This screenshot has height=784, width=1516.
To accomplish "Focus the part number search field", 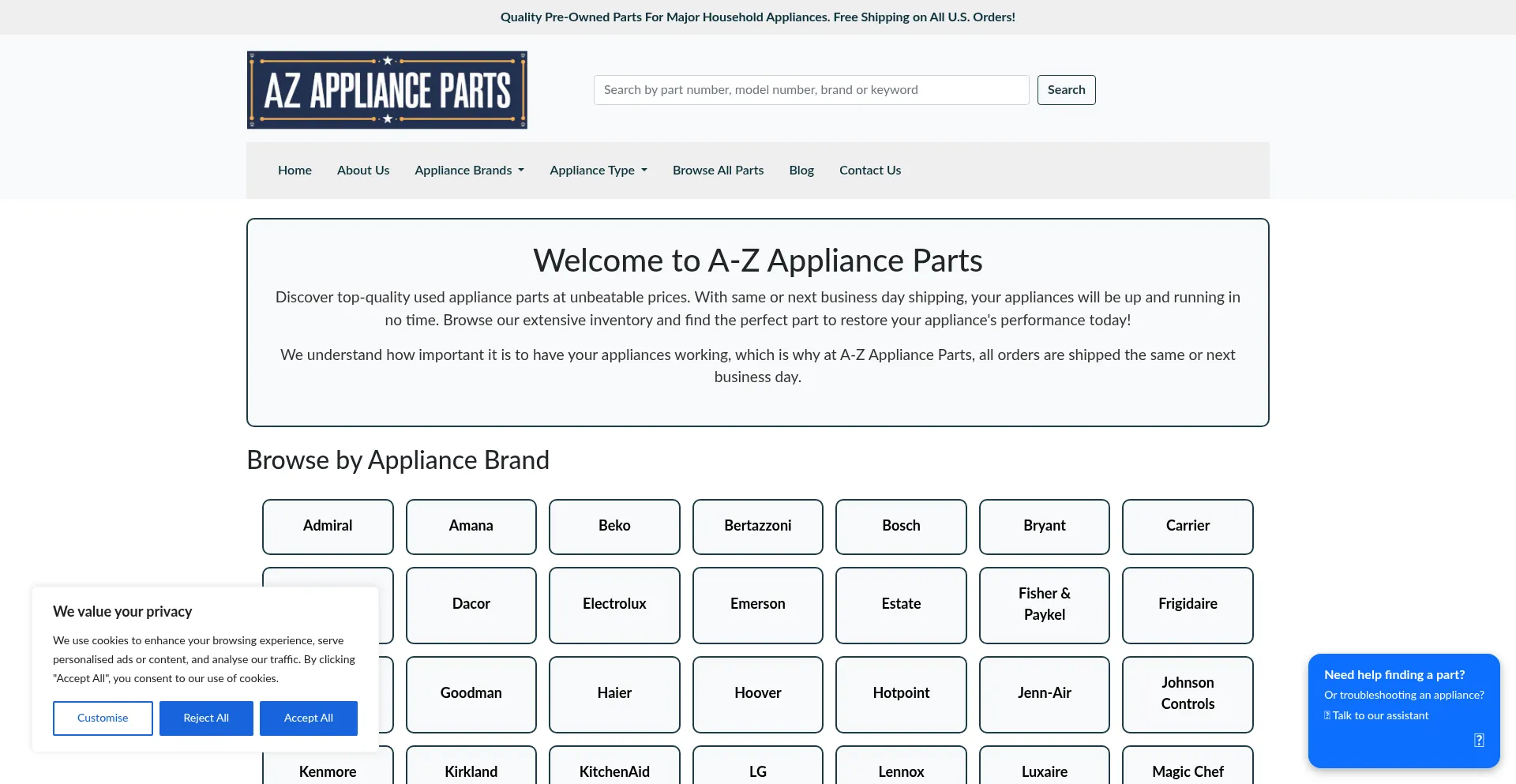I will click(x=811, y=90).
